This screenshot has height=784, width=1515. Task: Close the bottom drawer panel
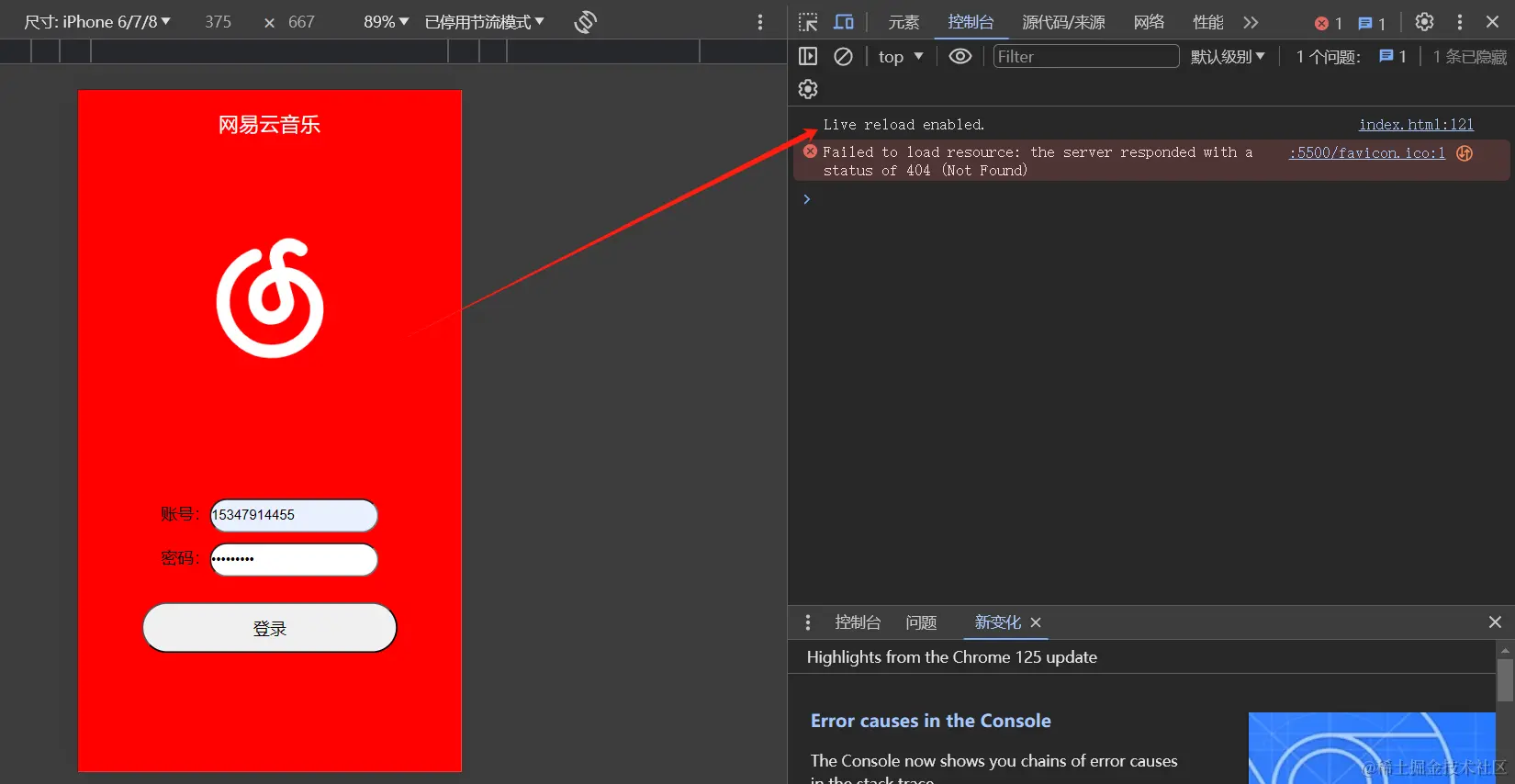pos(1495,622)
